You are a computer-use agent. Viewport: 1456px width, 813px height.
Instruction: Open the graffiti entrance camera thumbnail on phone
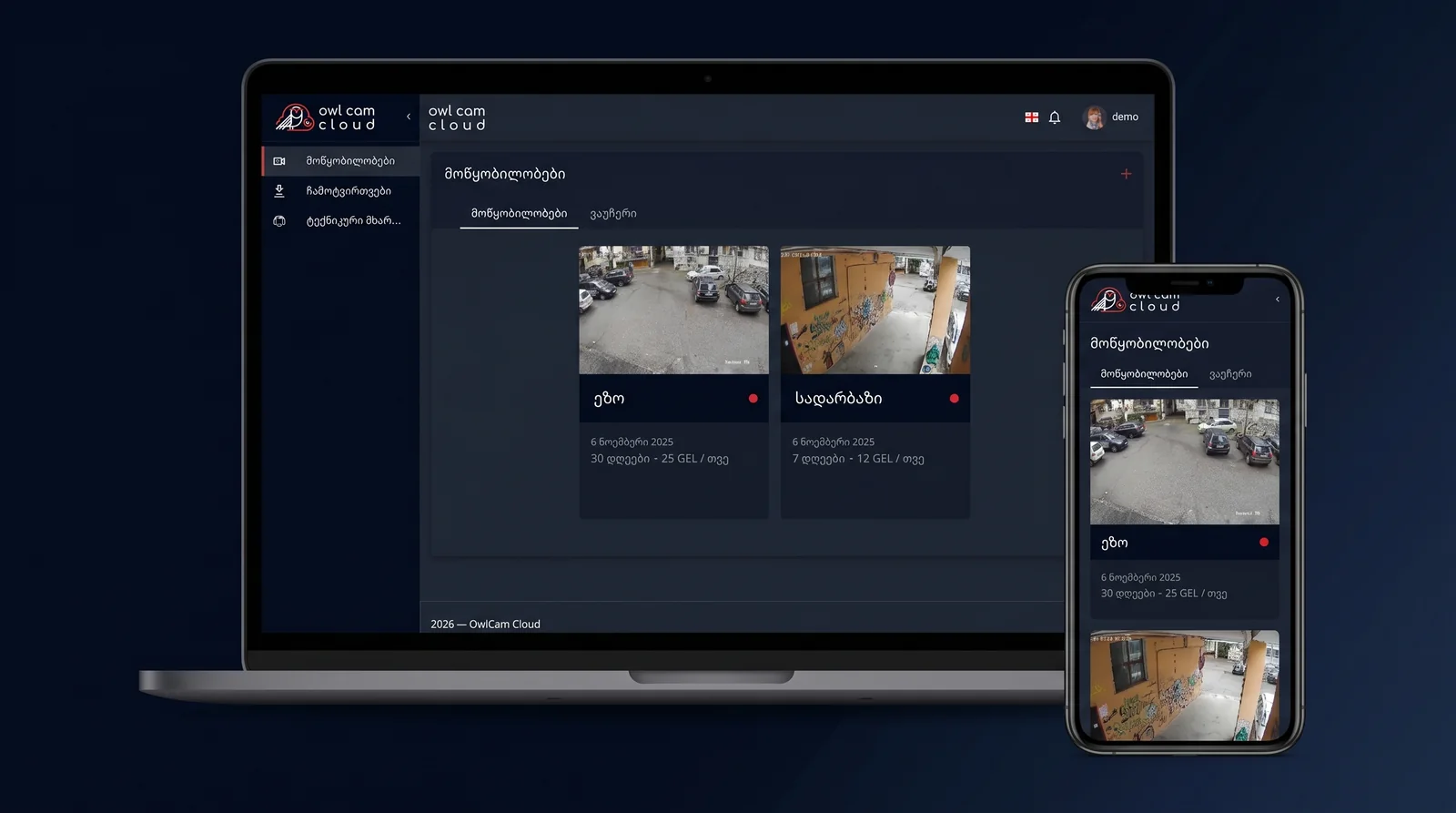[x=1185, y=686]
